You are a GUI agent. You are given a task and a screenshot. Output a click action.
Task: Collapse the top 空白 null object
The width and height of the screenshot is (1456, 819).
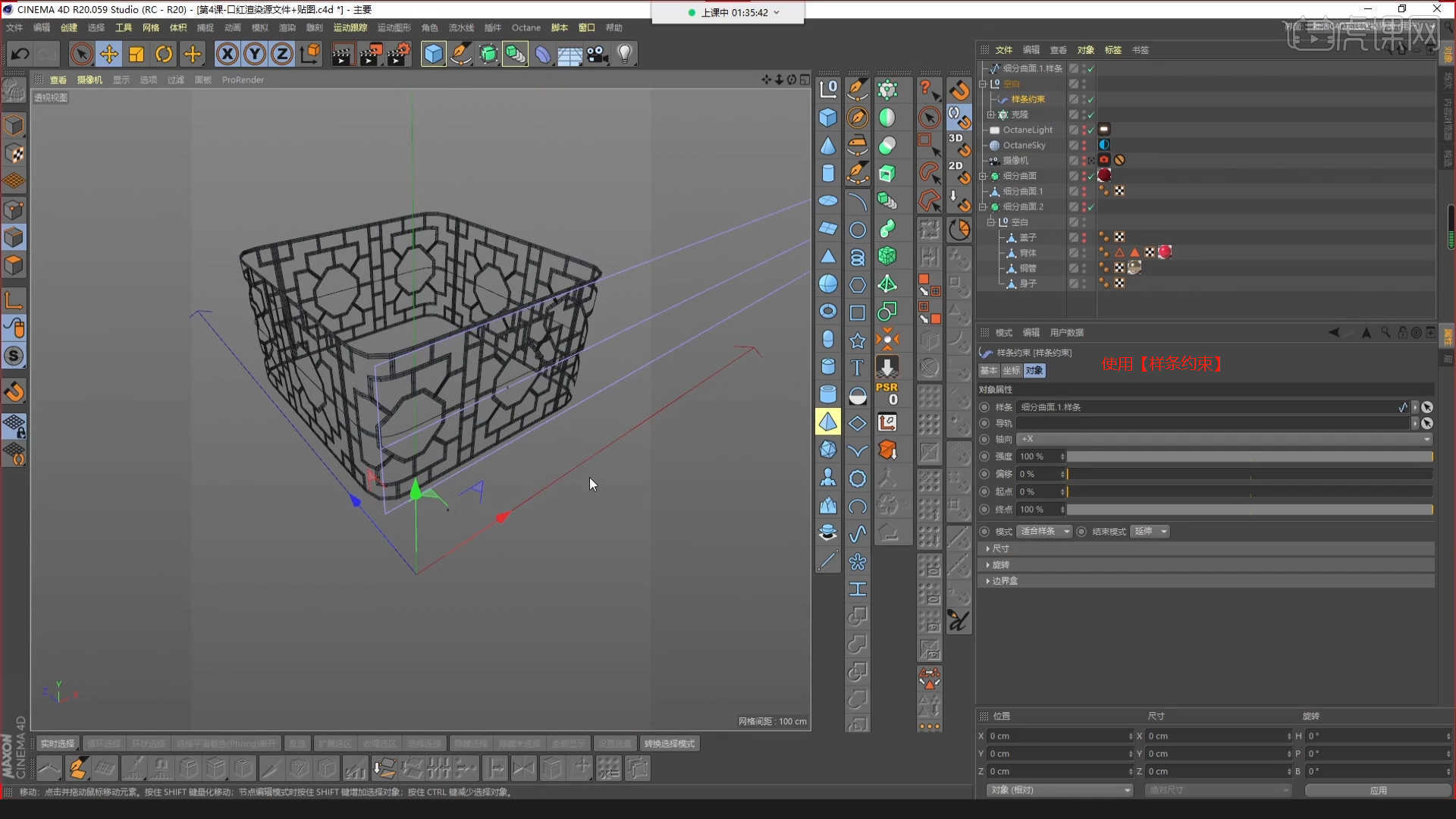click(983, 84)
